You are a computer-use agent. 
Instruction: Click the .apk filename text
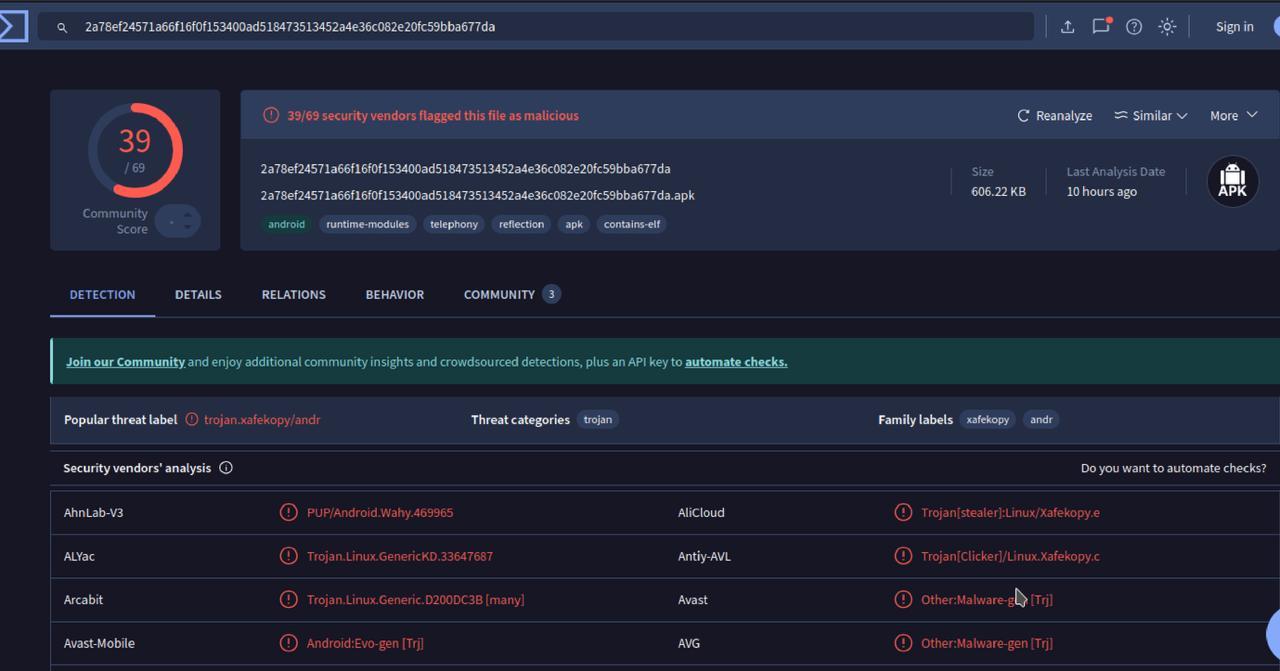pyautogui.click(x=478, y=195)
